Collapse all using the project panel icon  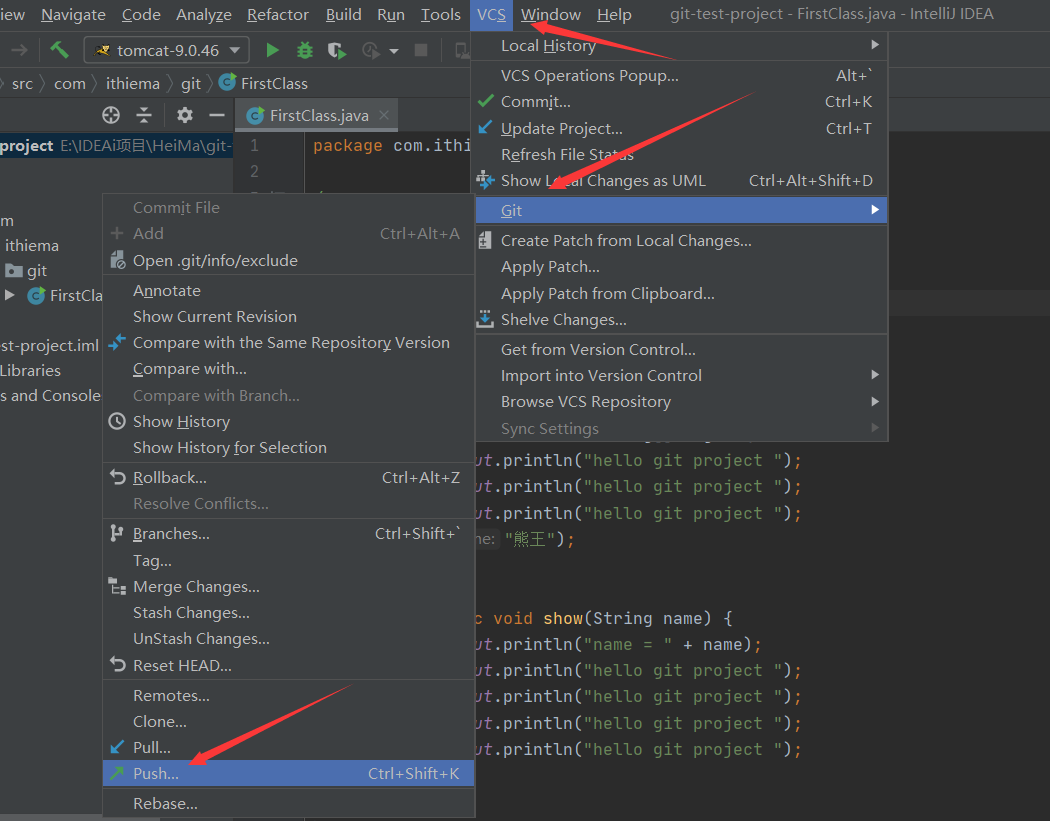click(x=144, y=115)
